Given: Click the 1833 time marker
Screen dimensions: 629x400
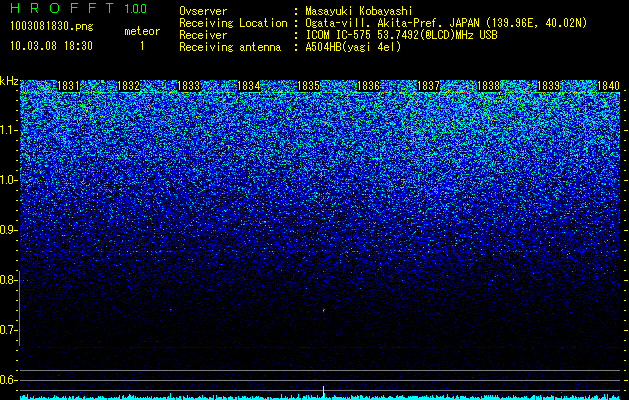Looking at the screenshot, I should 189,86.
